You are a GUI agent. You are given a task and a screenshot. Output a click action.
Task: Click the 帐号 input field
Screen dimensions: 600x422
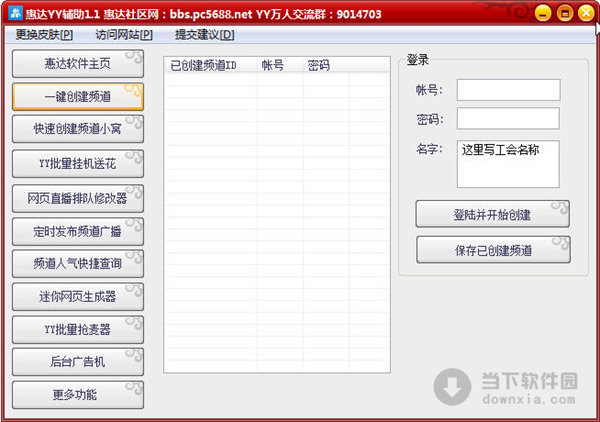509,90
